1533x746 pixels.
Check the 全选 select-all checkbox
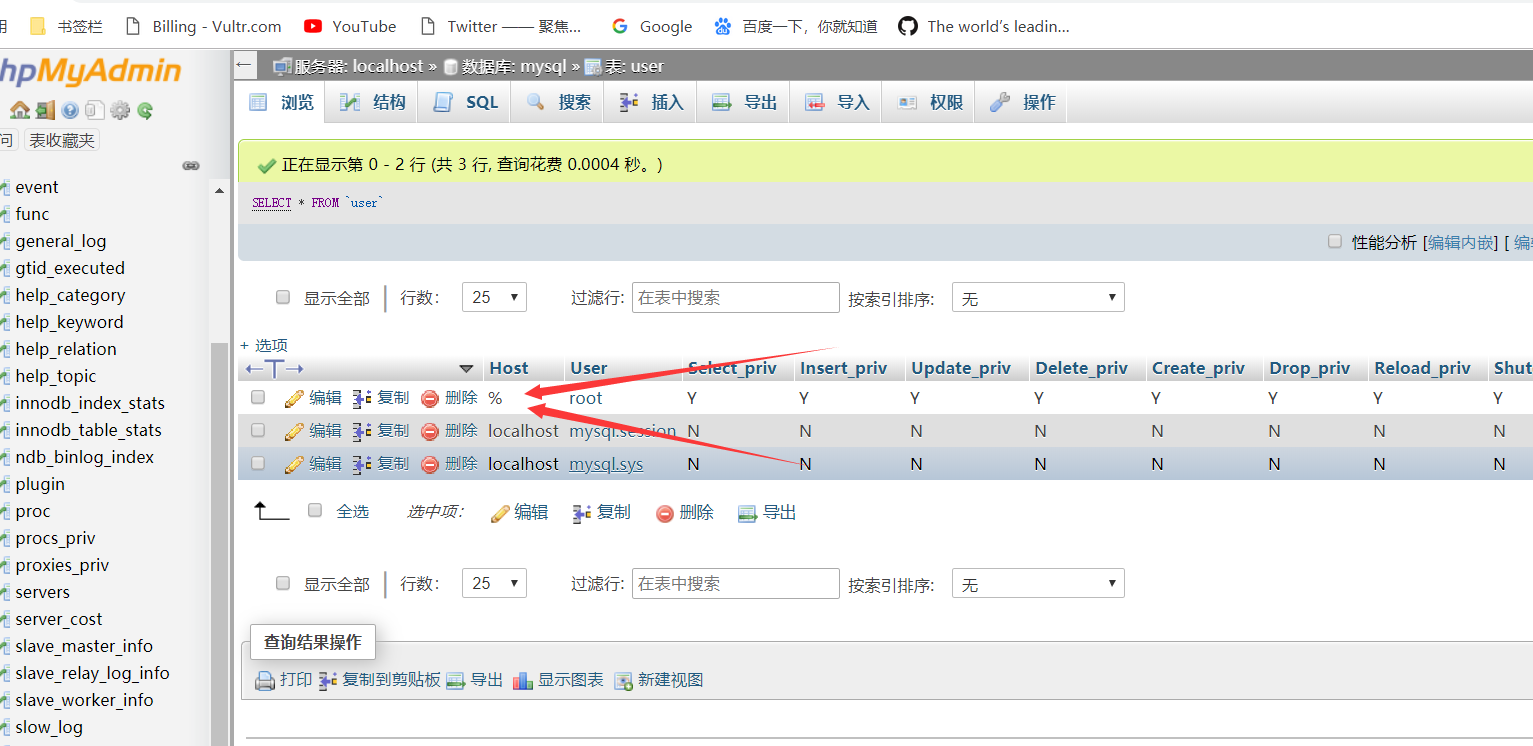(x=315, y=510)
